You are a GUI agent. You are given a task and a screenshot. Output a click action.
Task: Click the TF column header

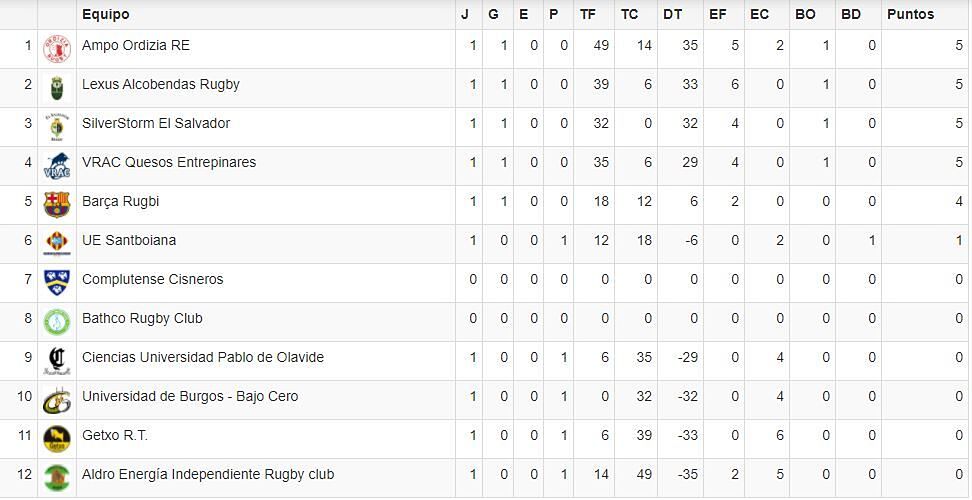tap(587, 14)
